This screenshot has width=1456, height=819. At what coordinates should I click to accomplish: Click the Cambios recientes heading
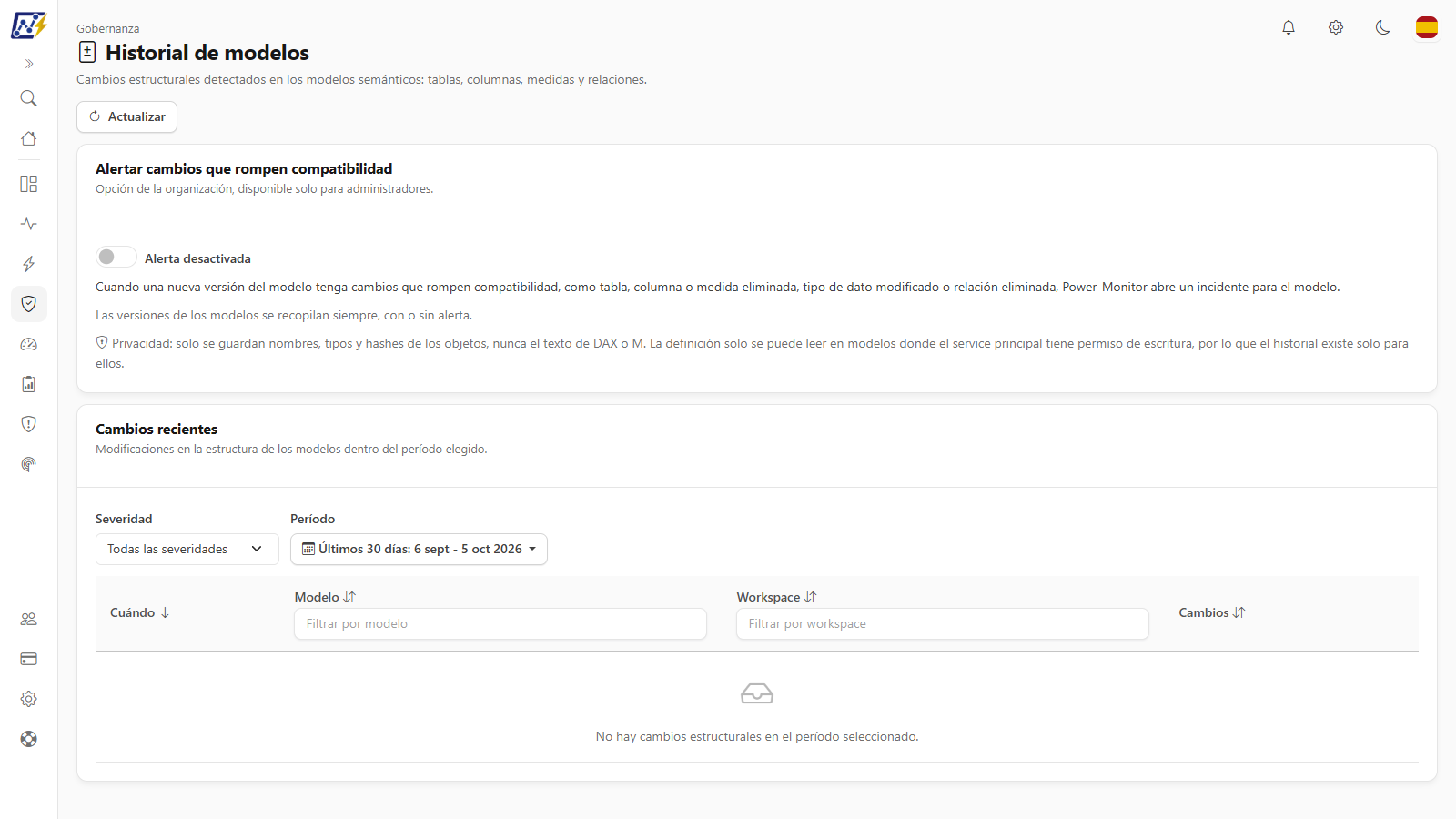click(x=157, y=429)
